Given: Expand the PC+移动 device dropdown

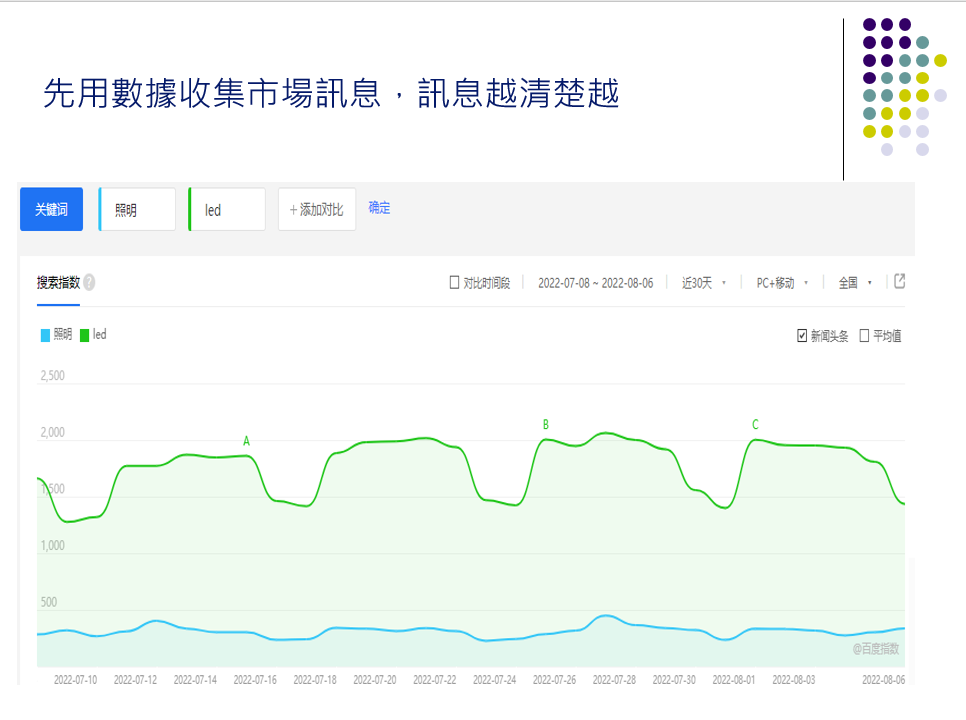Looking at the screenshot, I should [x=781, y=283].
